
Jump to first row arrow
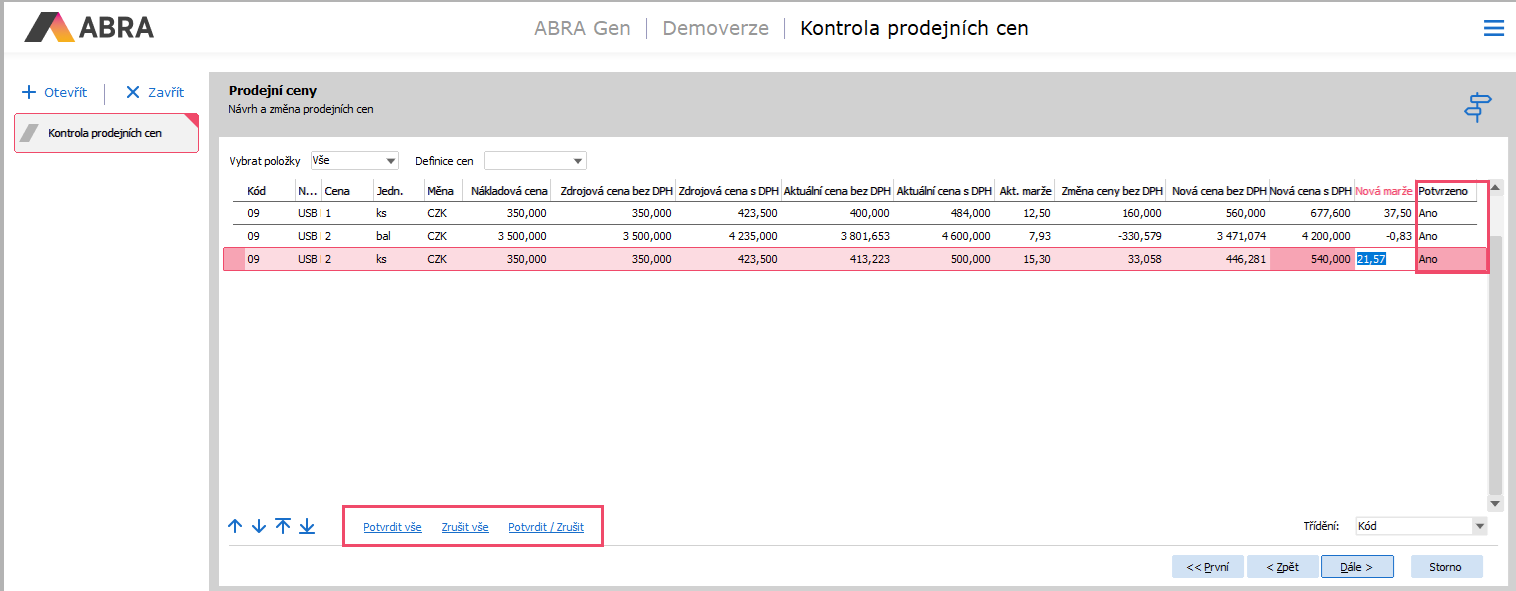pos(283,526)
